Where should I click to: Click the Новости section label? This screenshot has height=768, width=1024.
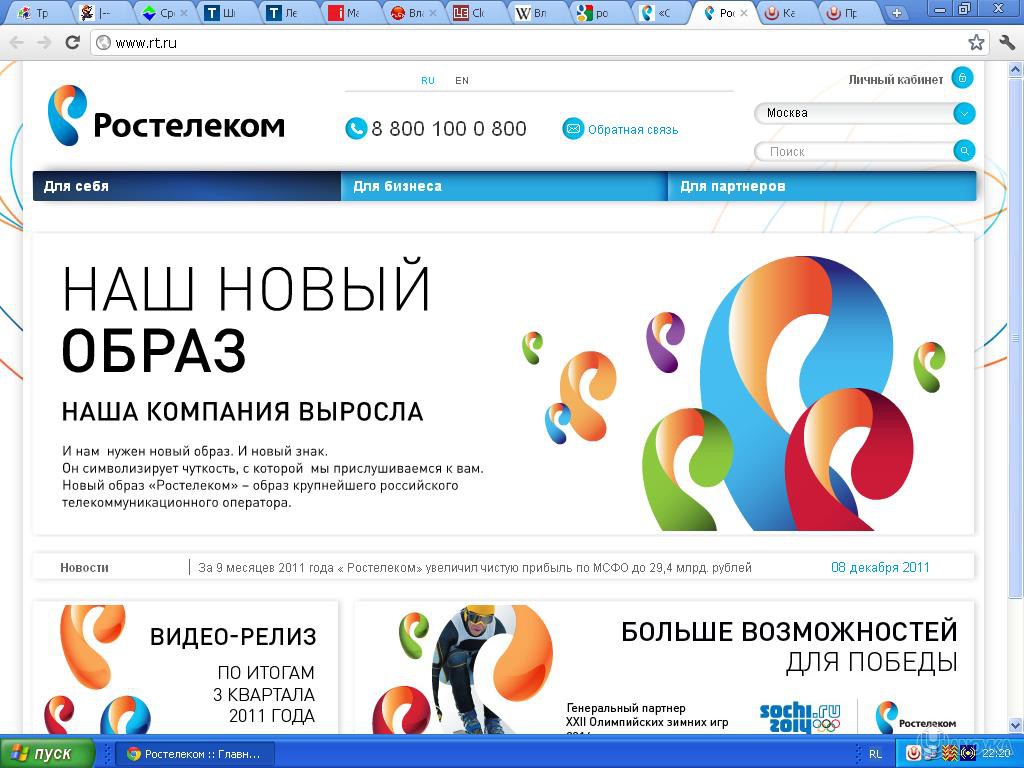coord(84,568)
